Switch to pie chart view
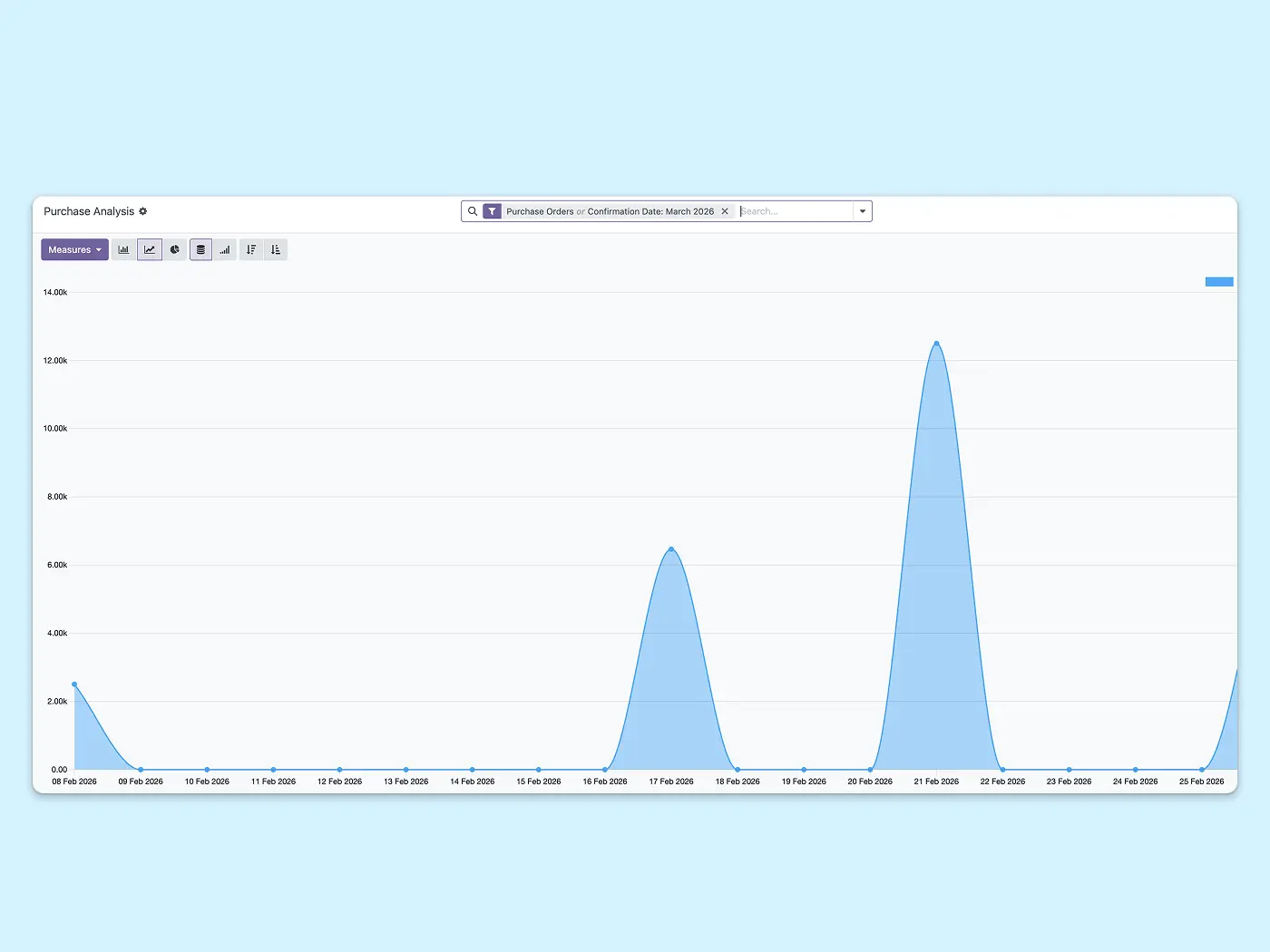The height and width of the screenshot is (952, 1270). [175, 249]
